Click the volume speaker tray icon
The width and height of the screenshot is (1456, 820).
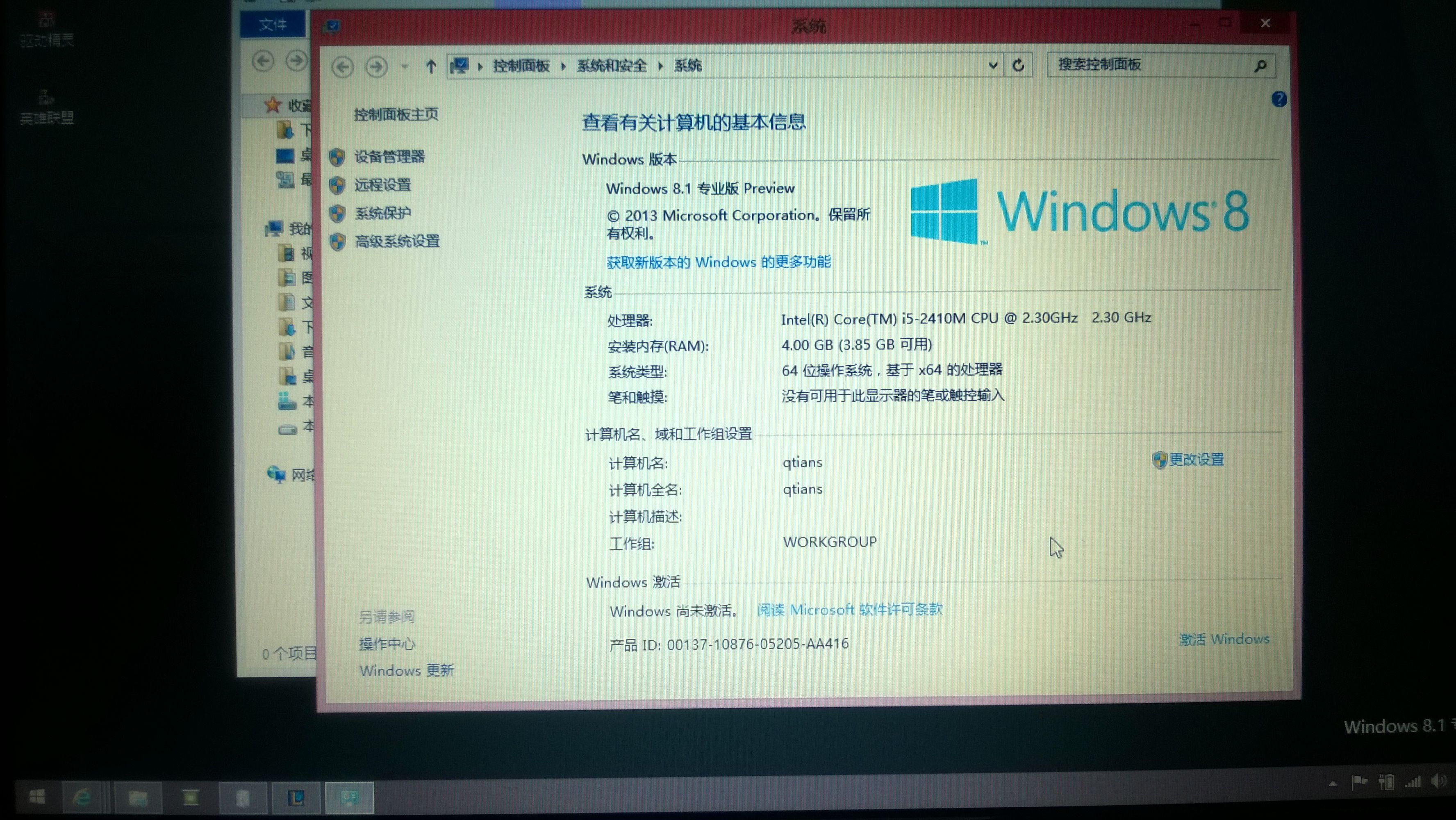pos(1439,781)
